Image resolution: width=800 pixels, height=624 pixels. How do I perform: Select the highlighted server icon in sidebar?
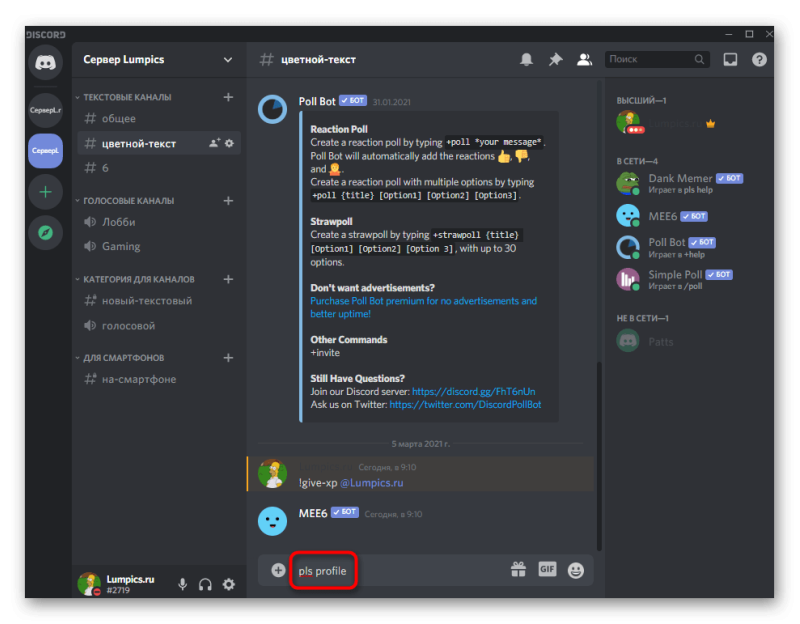(x=45, y=151)
